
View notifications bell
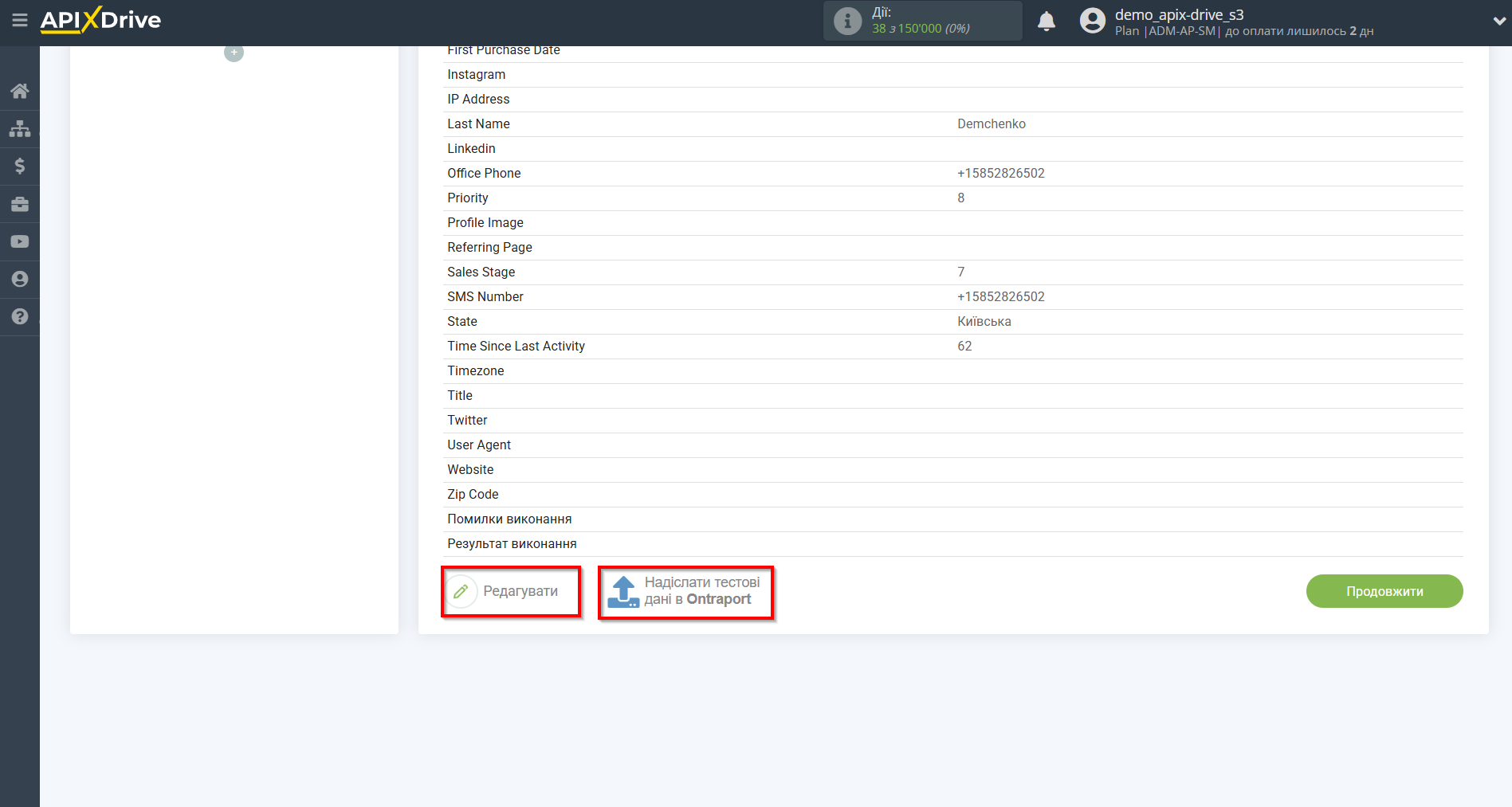pyautogui.click(x=1047, y=22)
